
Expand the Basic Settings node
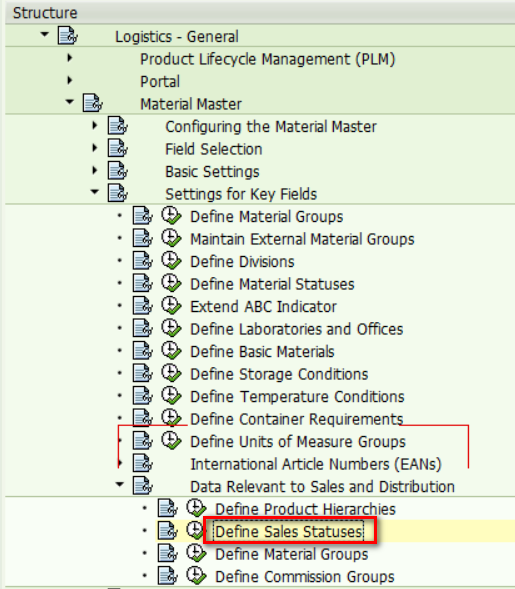[95, 171]
